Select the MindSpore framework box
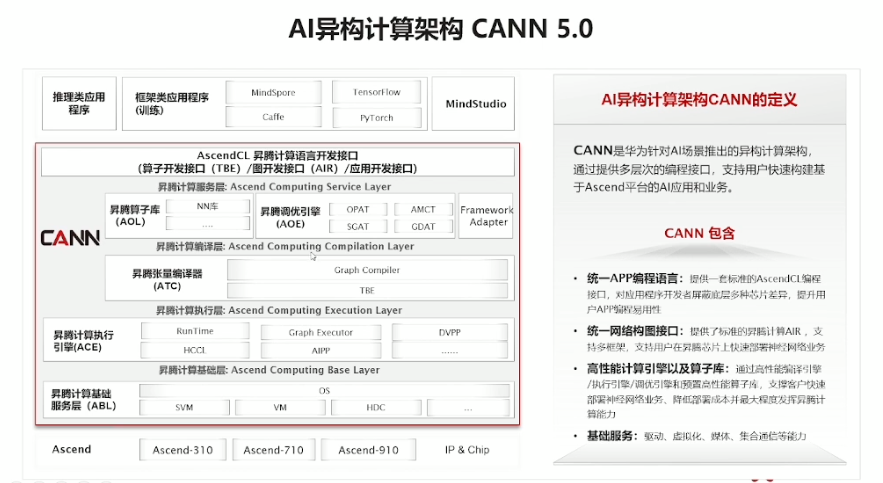 (x=273, y=92)
